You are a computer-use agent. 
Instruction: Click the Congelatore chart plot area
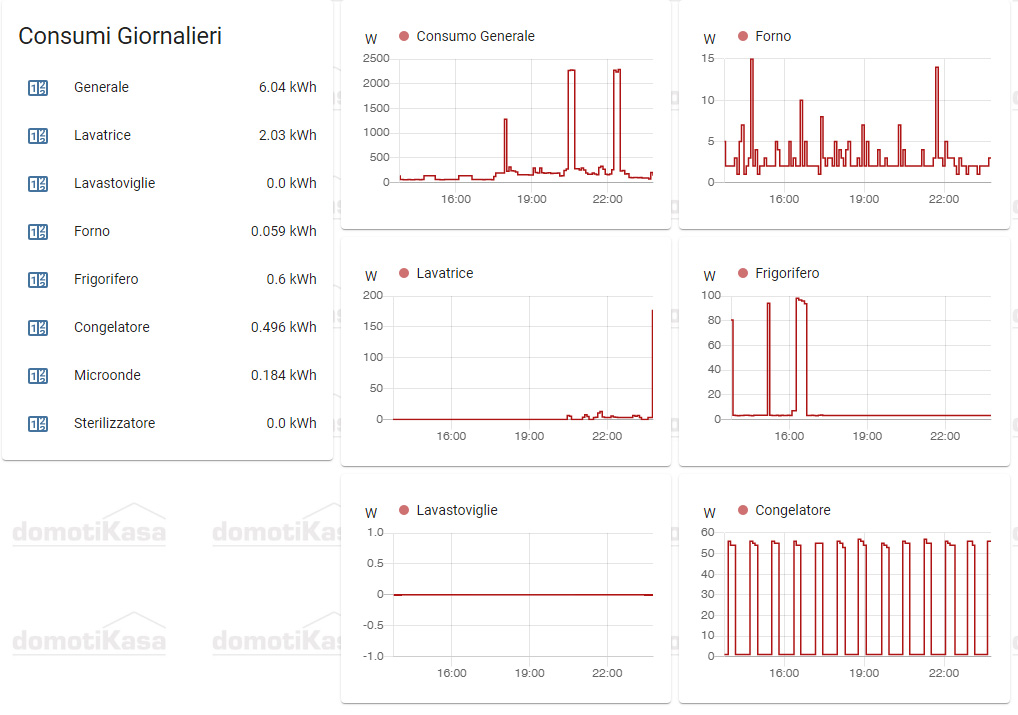tap(858, 595)
